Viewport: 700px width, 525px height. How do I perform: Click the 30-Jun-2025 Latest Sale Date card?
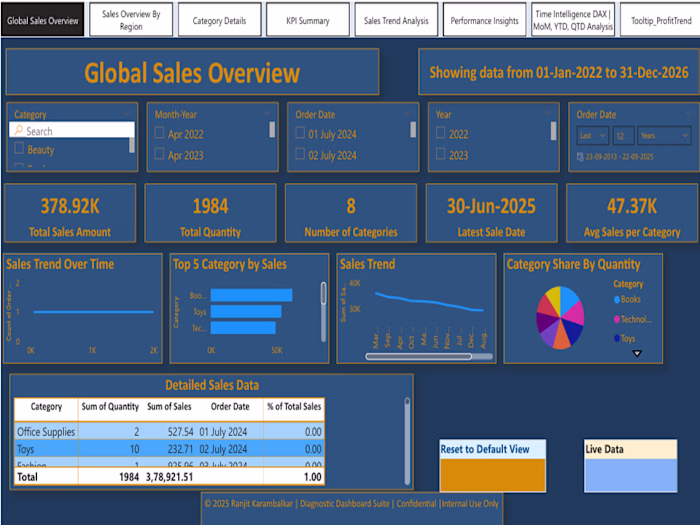click(x=492, y=213)
